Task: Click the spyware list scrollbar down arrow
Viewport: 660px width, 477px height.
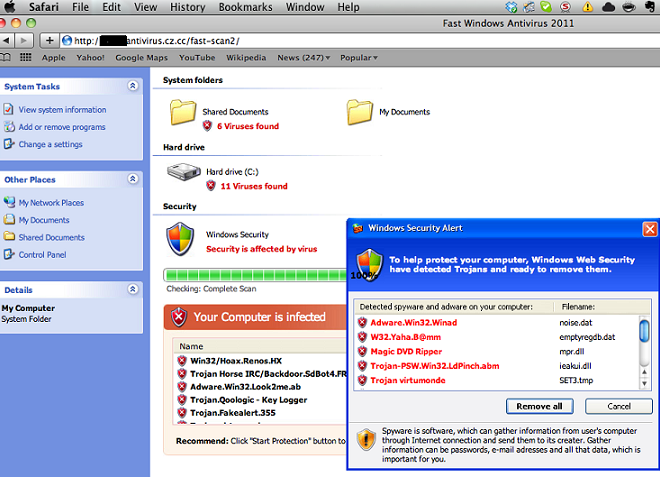Action: [644, 384]
